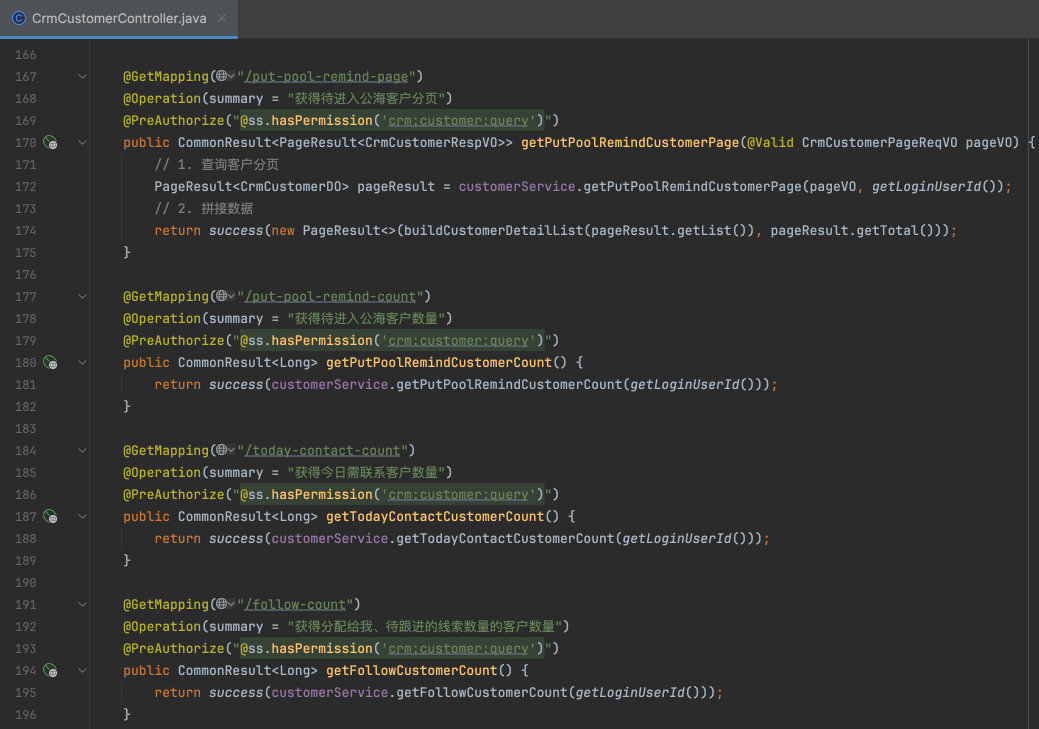Click globe icon before /follow-count URL
The height and width of the screenshot is (729, 1039).
point(221,604)
